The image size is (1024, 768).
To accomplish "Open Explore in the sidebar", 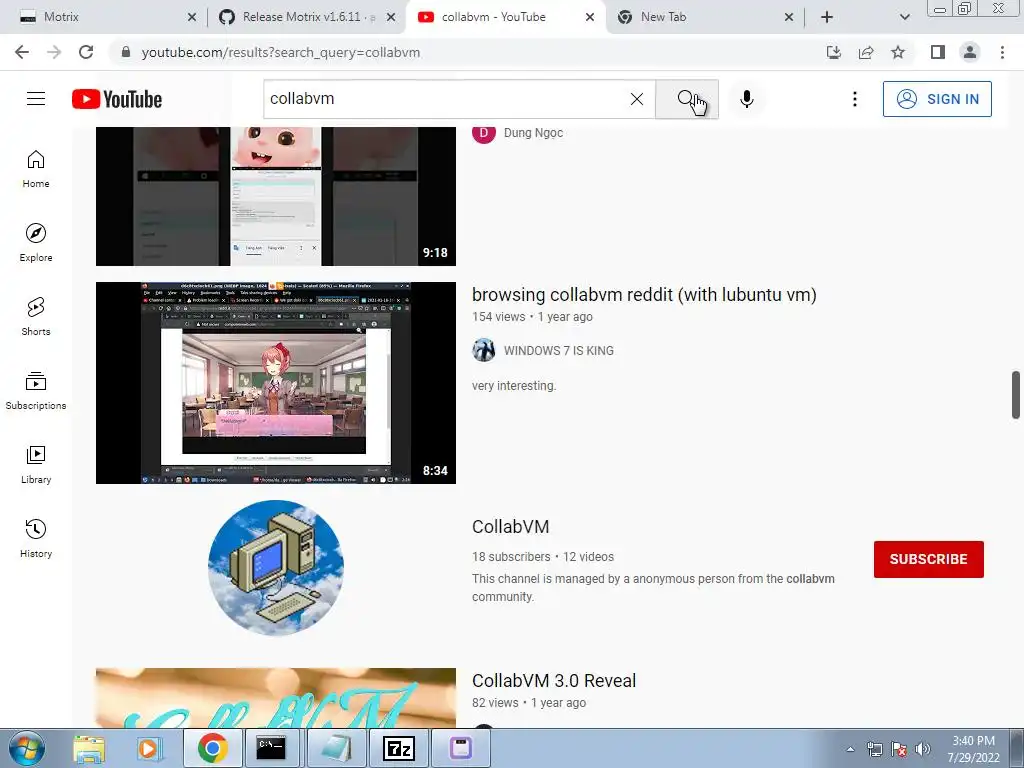I will [36, 243].
